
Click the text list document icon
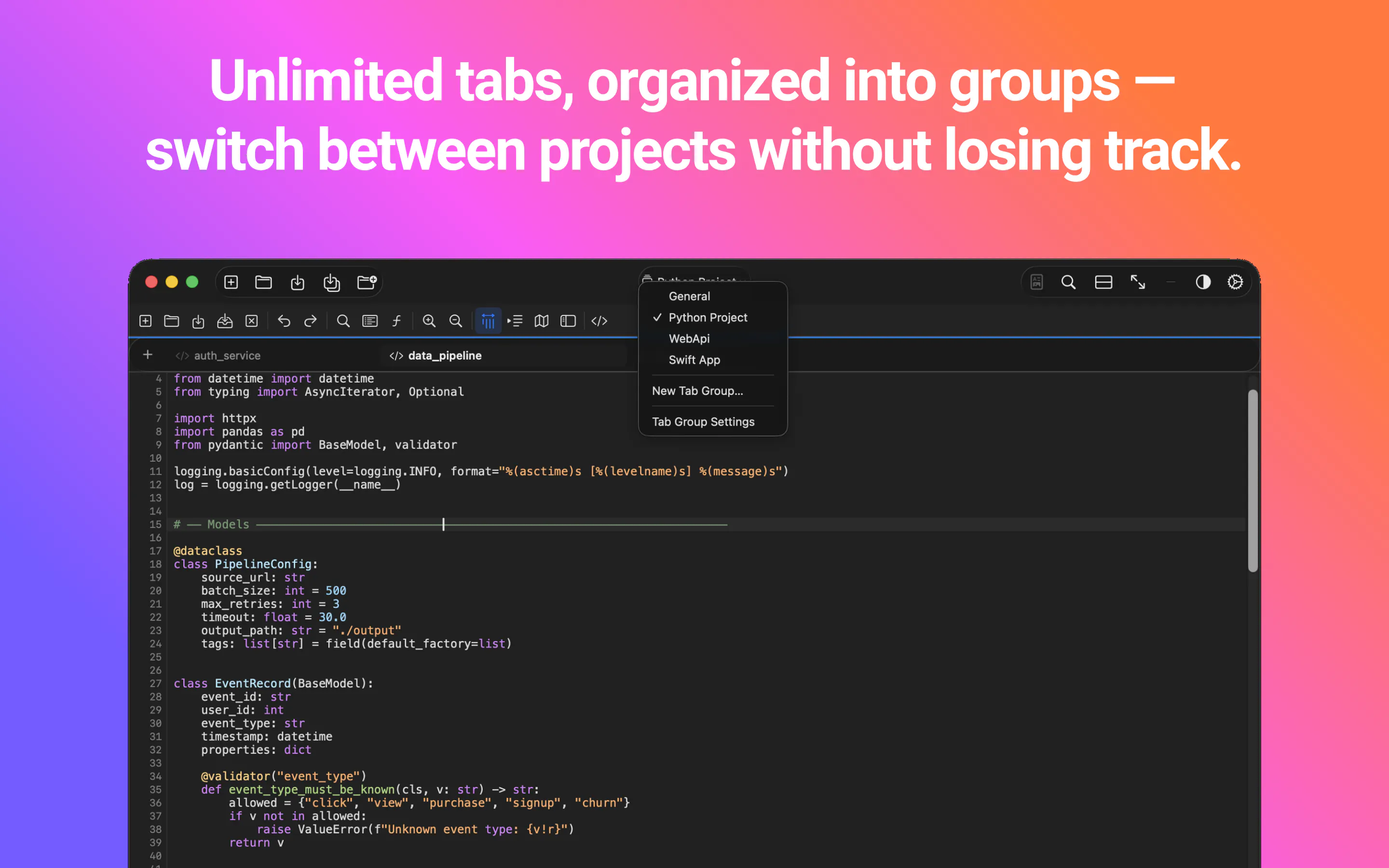click(370, 321)
